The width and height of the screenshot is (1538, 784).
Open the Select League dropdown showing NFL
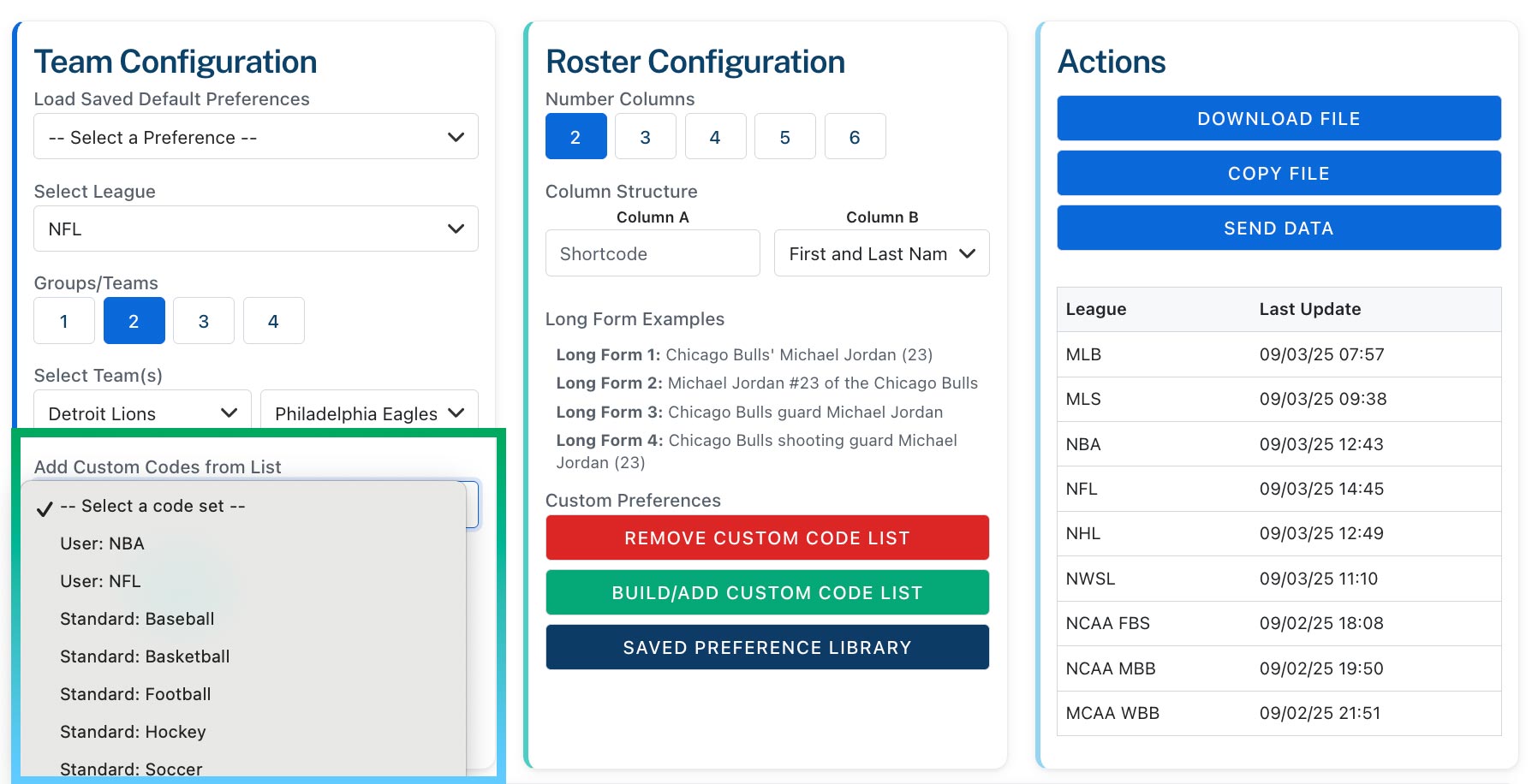pyautogui.click(x=255, y=229)
